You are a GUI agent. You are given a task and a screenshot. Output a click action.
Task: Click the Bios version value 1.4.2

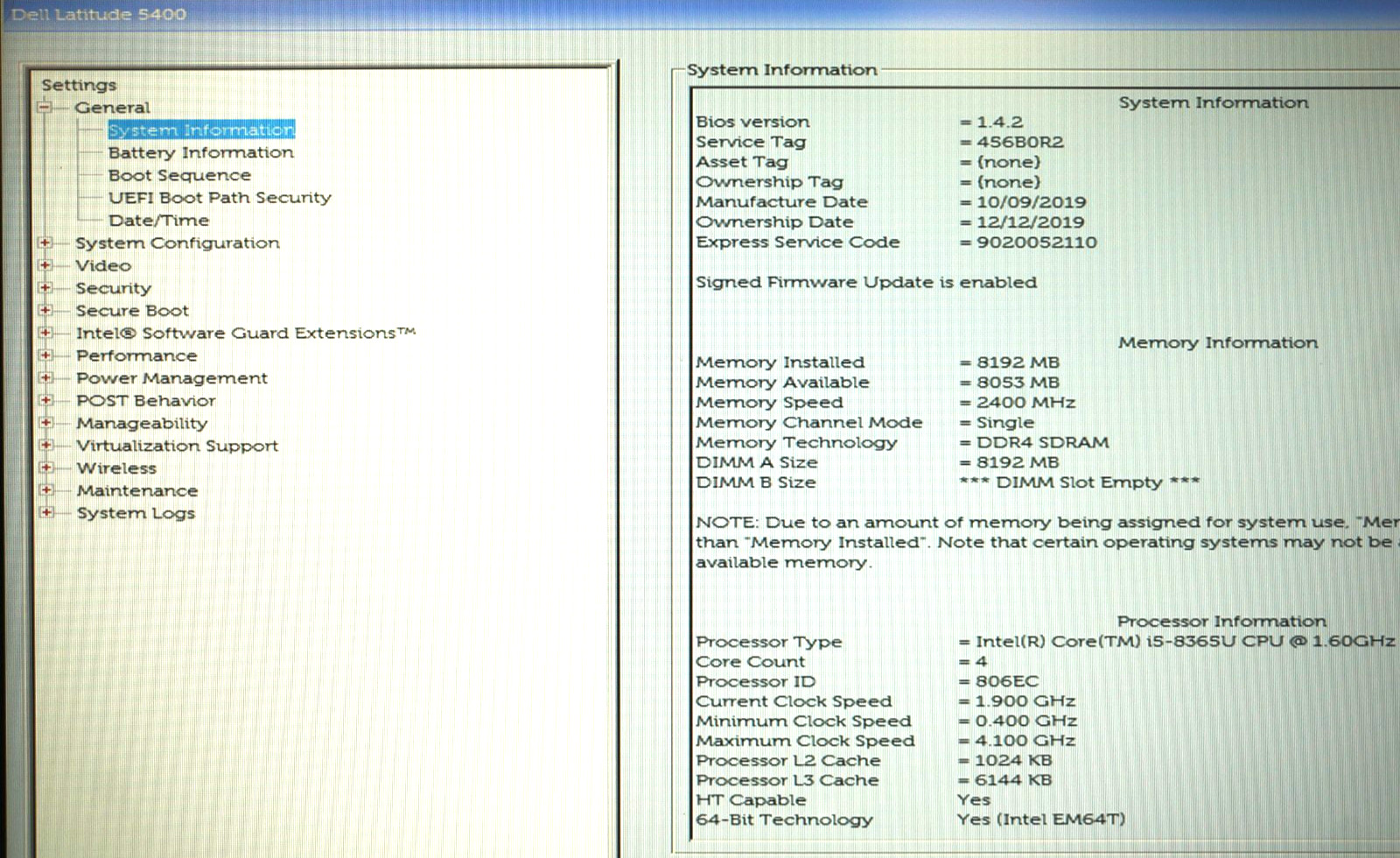(x=999, y=123)
